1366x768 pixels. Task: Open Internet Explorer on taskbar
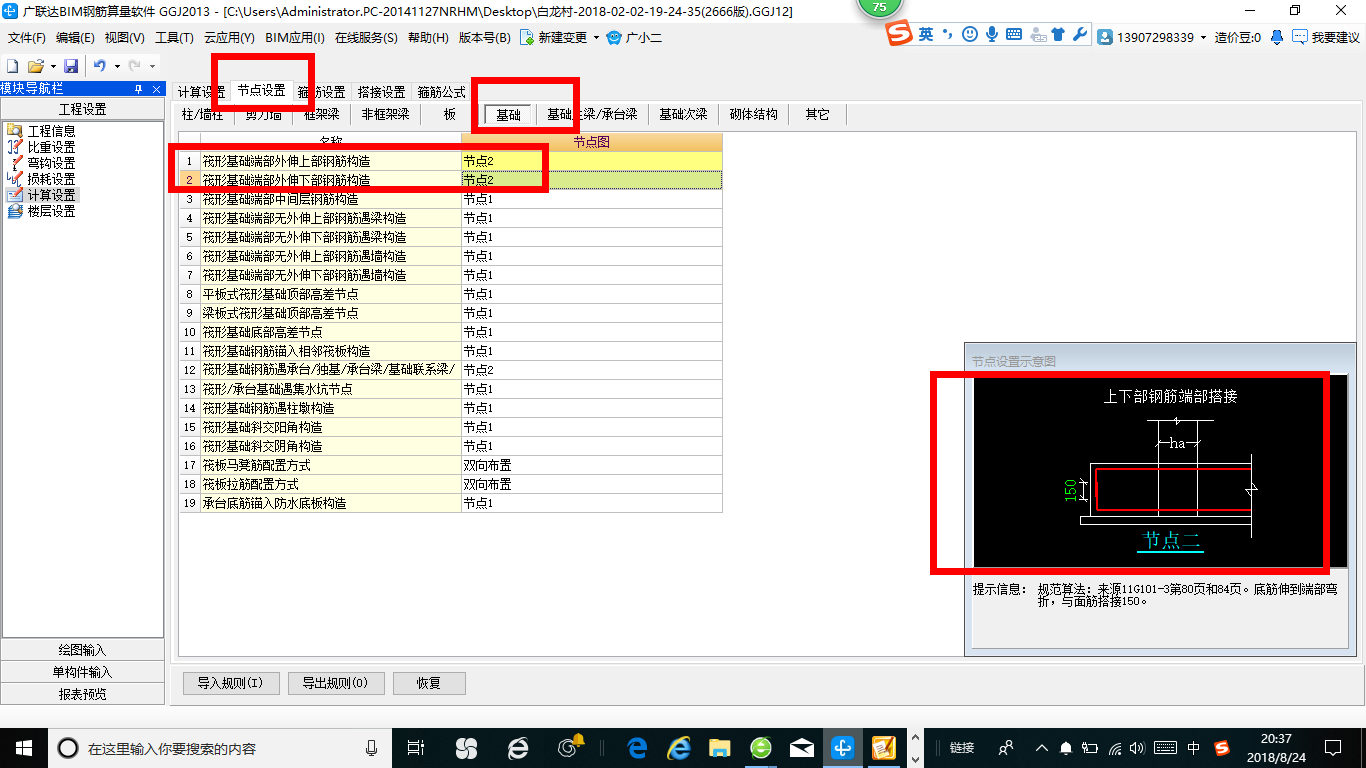(x=679, y=747)
